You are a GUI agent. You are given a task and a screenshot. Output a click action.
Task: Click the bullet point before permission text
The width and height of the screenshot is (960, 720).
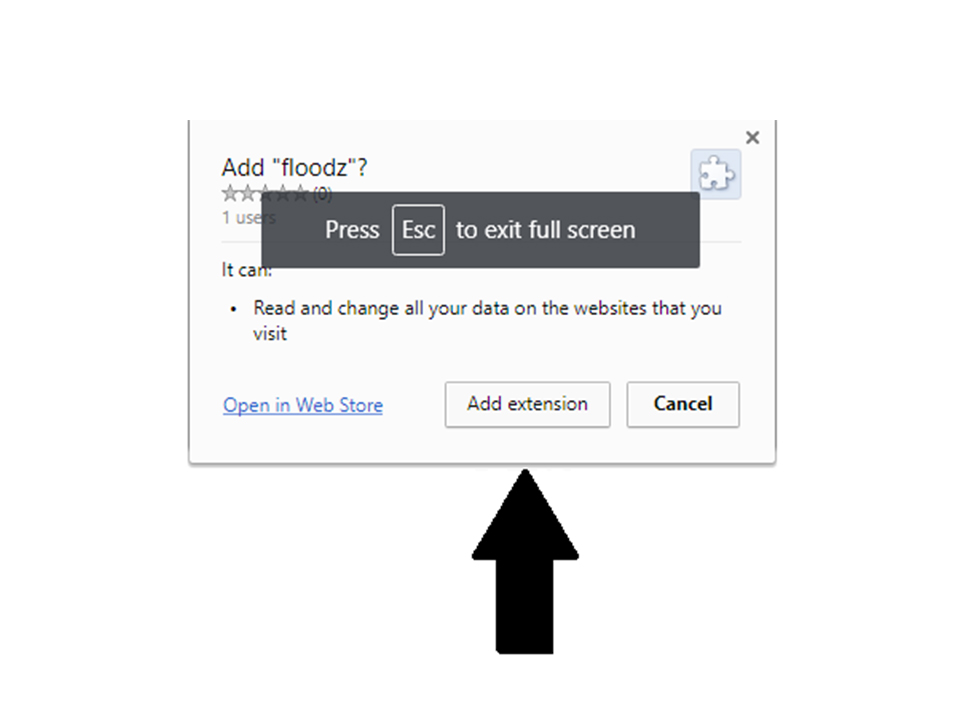click(233, 309)
